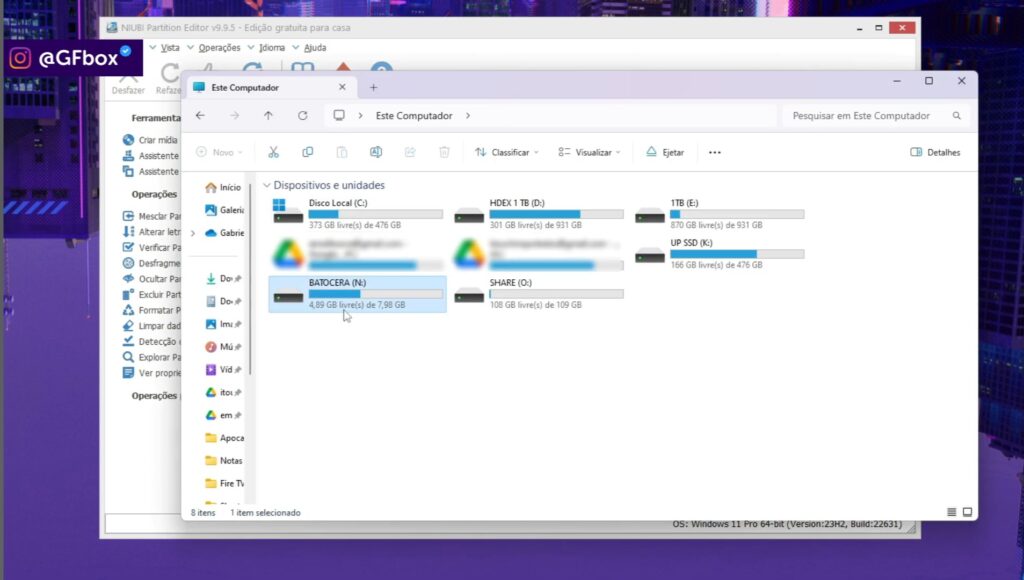The width and height of the screenshot is (1024, 580).
Task: Open the Novo dropdown
Action: [x=219, y=152]
